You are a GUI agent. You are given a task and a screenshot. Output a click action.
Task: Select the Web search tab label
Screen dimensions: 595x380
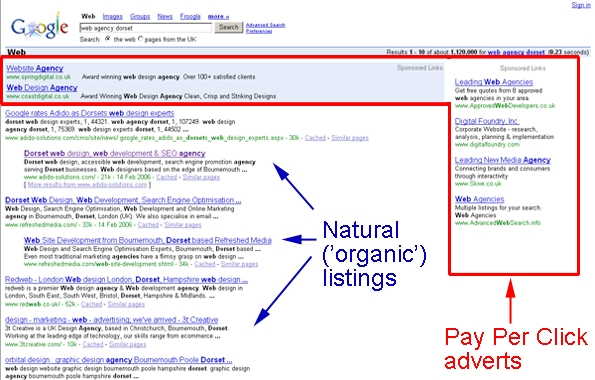tap(88, 16)
